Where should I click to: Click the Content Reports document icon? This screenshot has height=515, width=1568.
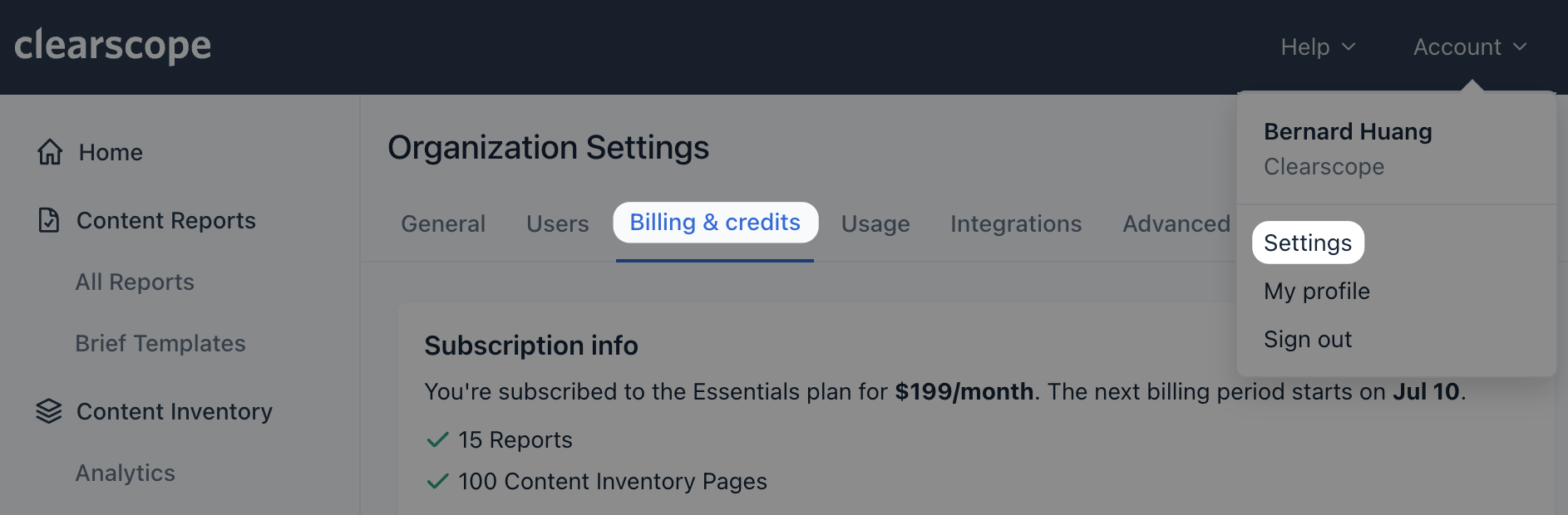pyautogui.click(x=49, y=220)
